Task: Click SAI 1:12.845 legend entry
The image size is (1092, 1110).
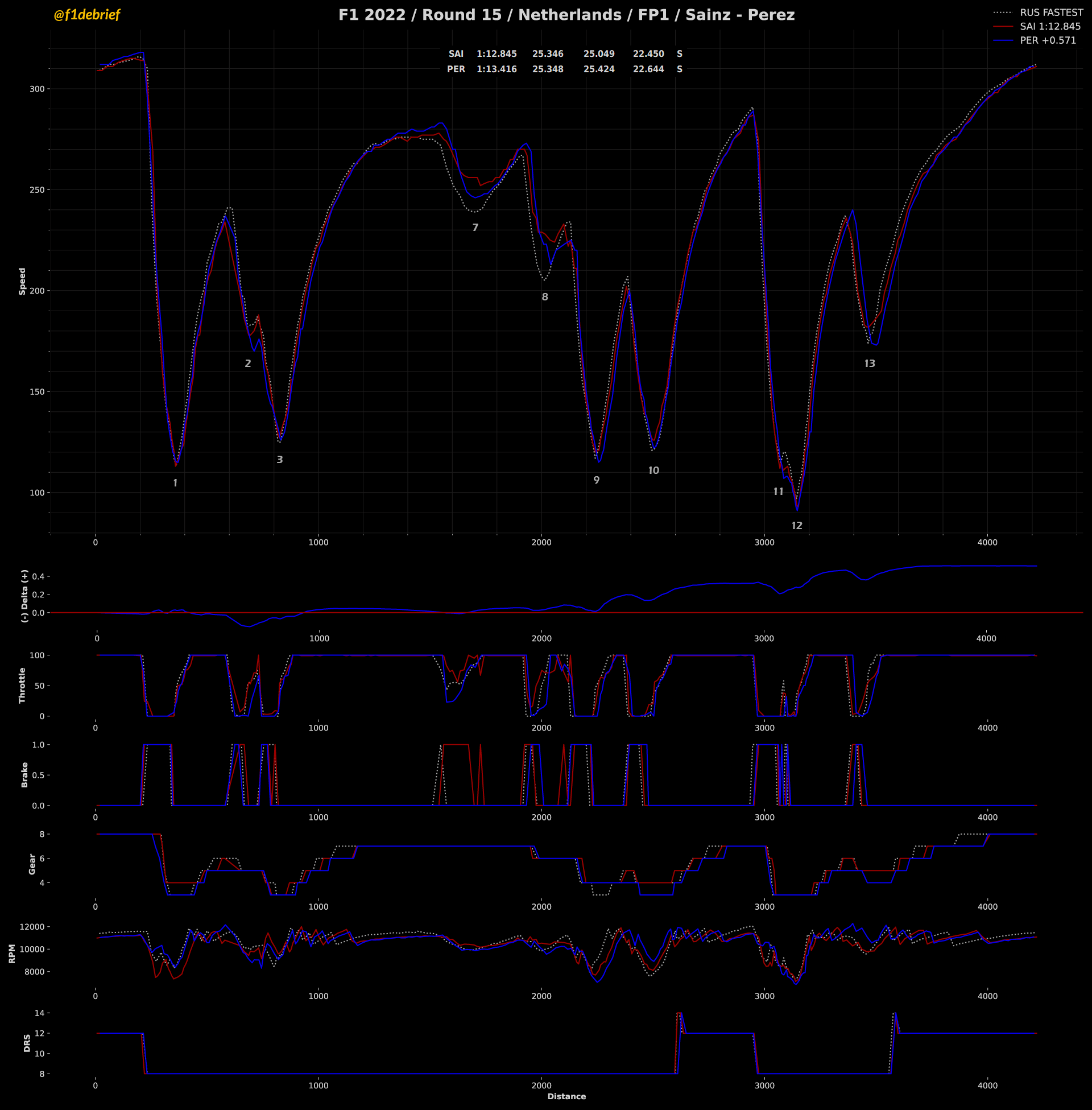Action: (x=1049, y=26)
